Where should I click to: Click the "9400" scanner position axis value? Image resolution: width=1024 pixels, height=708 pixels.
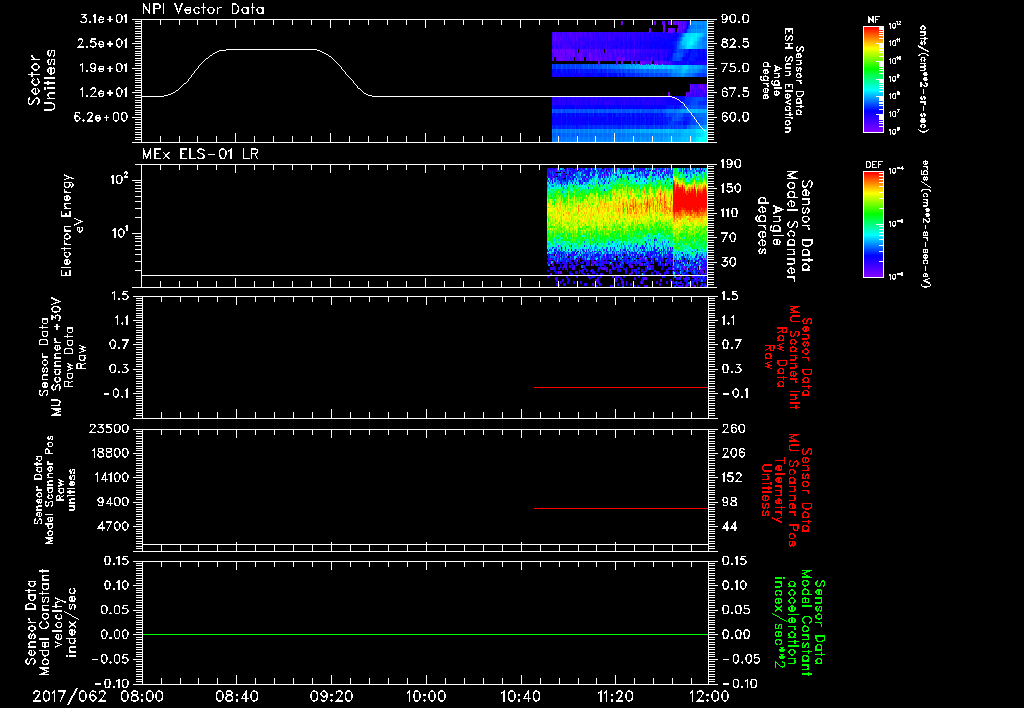[113, 502]
